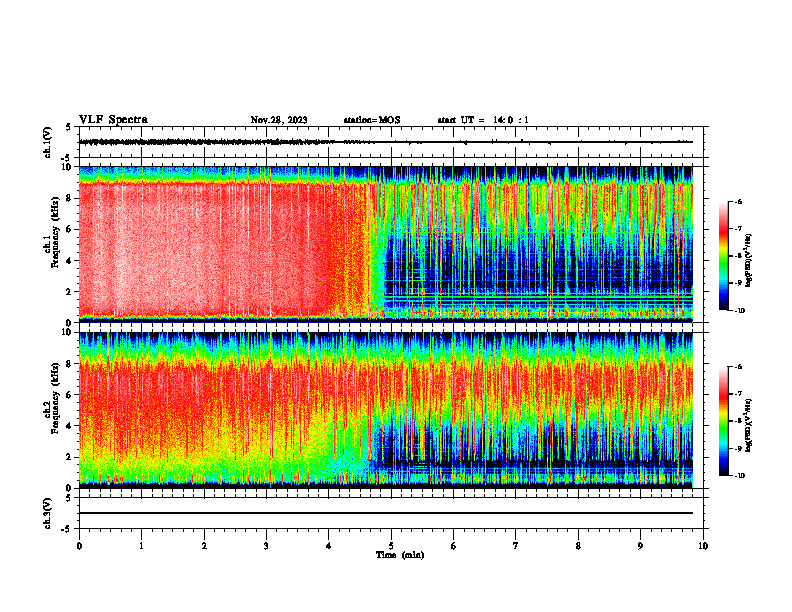Click the "2" kHz tick of ch.2 spectrogram
This screenshot has height=612, width=792.
click(69, 457)
